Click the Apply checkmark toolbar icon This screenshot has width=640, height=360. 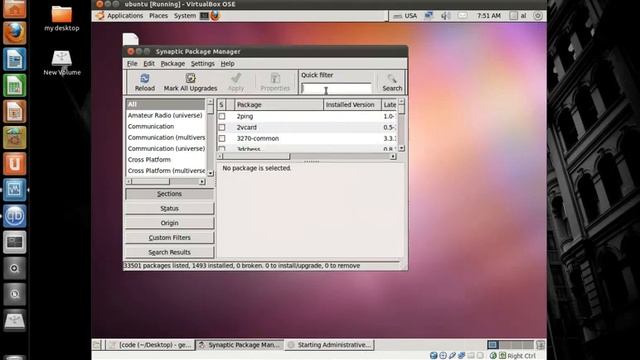coord(236,82)
